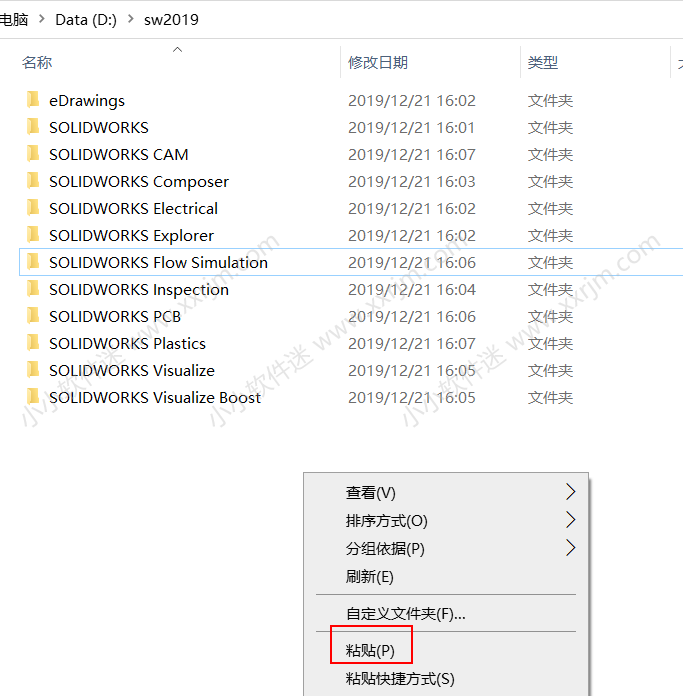Select the SOLIDWORKS Visualize folder name
This screenshot has height=696, width=683.
(x=132, y=371)
